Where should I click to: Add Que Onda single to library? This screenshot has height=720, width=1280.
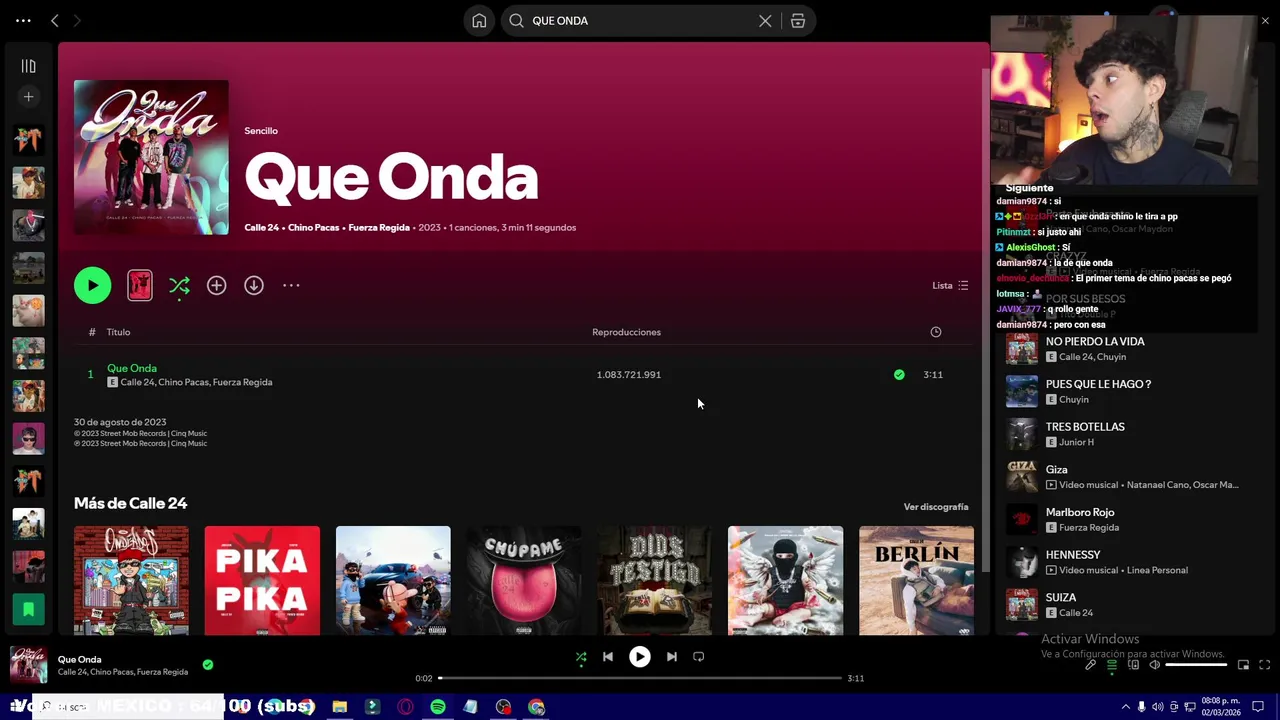tap(216, 285)
